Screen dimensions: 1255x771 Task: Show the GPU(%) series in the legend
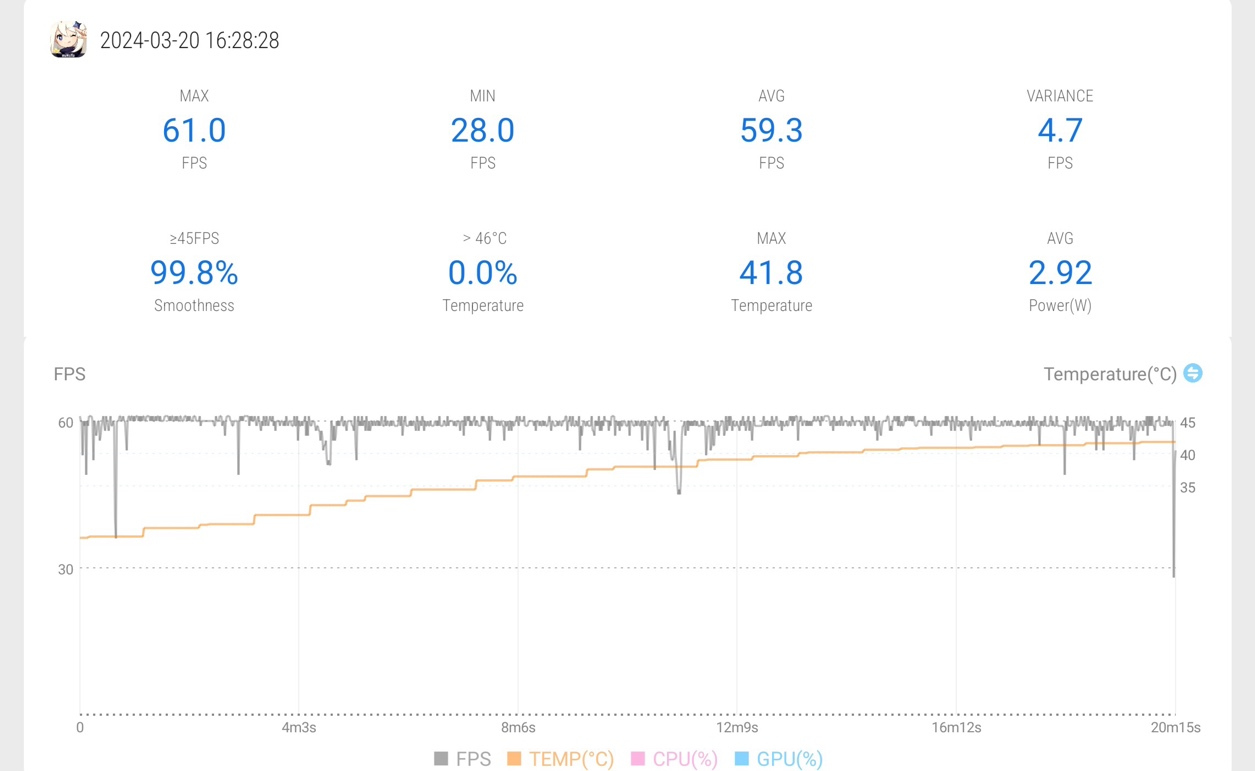pos(778,759)
